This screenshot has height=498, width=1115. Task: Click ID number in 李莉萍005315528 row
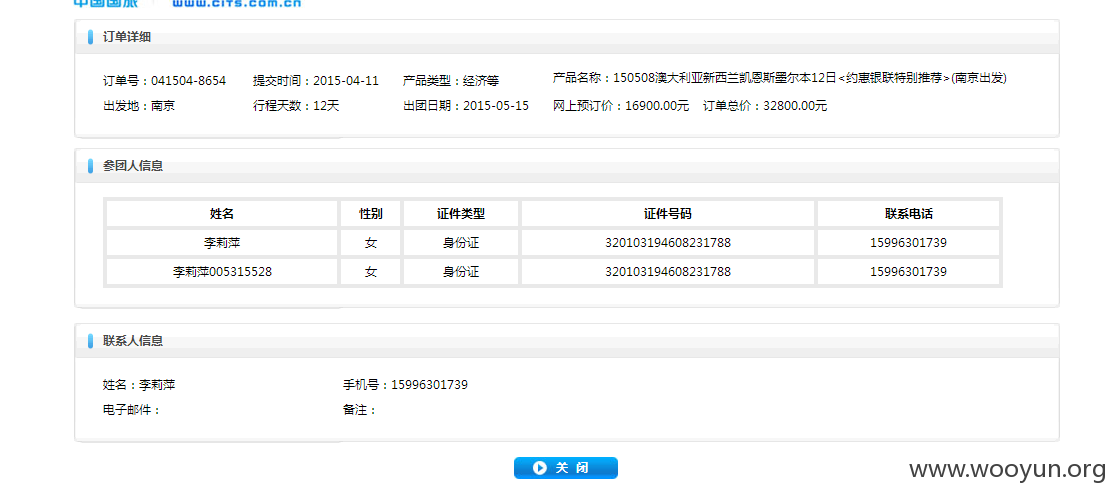(x=668, y=272)
